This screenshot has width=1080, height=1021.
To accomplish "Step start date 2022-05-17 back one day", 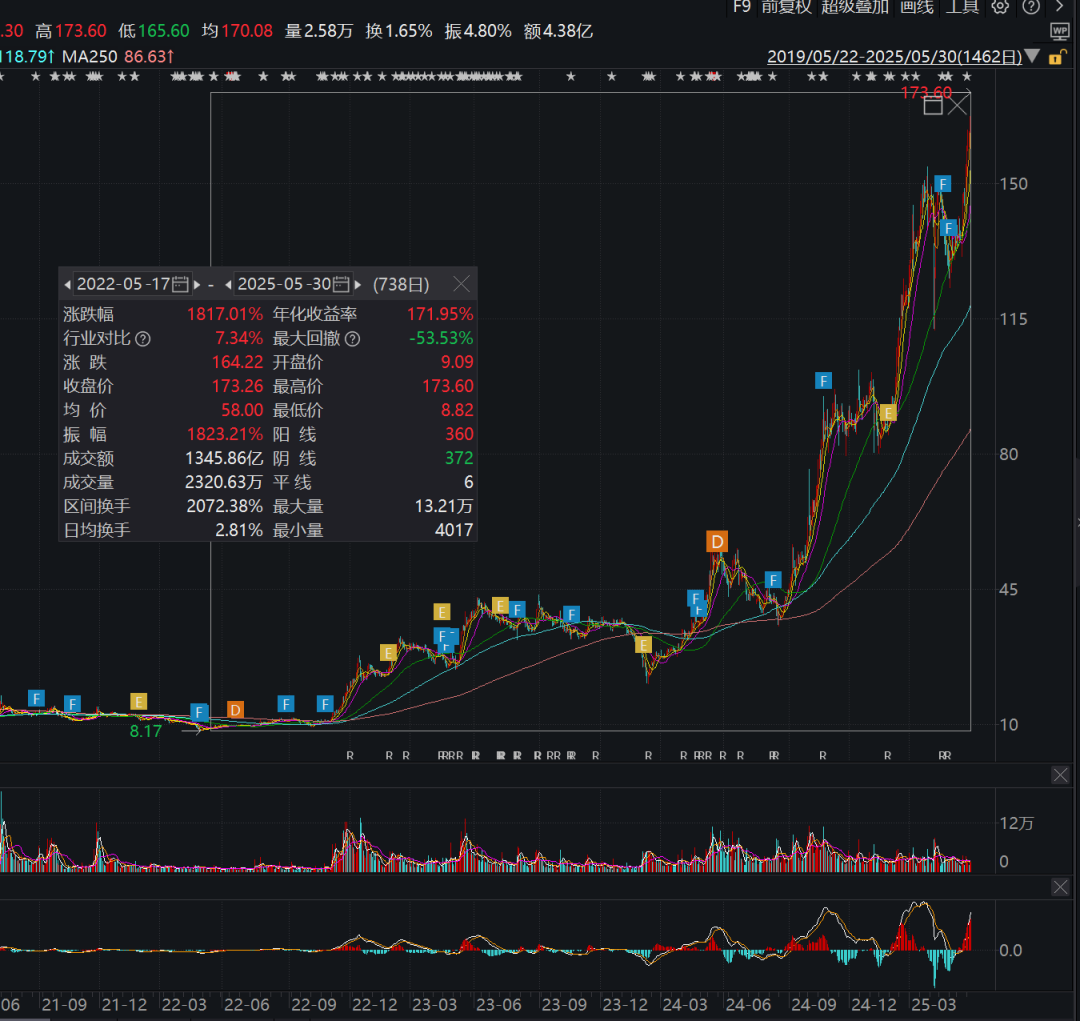I will tap(68, 285).
